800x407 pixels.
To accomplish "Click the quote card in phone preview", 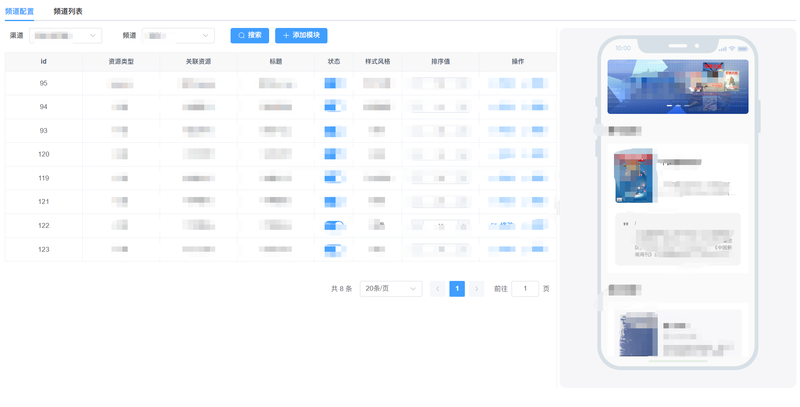I will (678, 239).
